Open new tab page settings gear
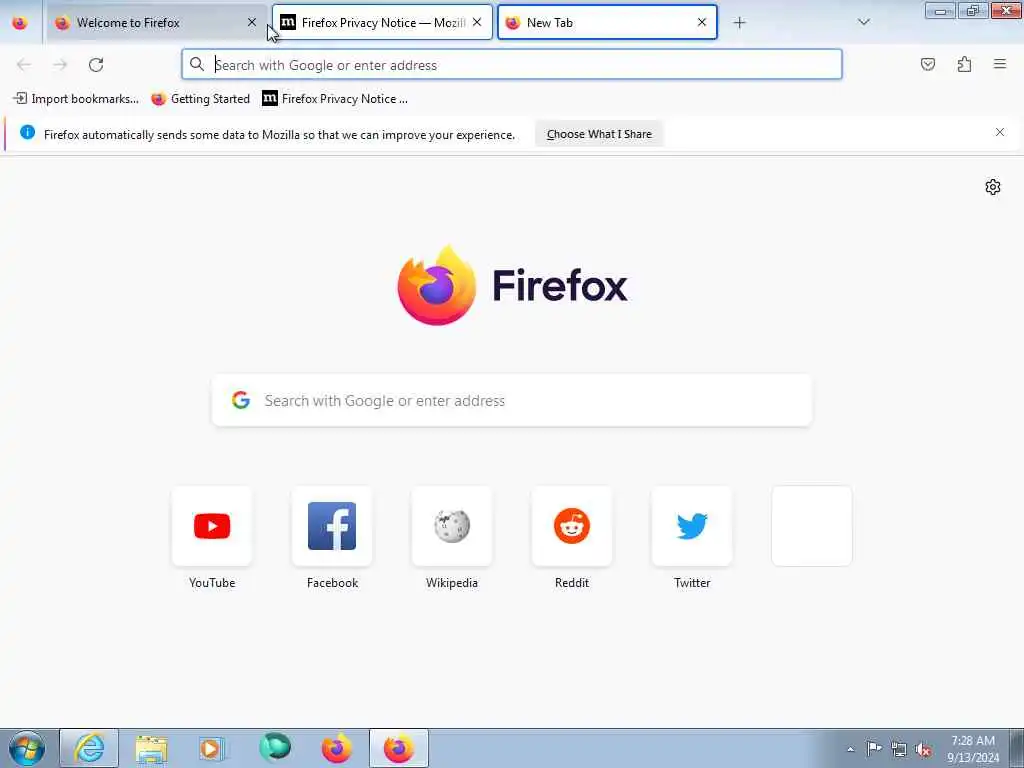 (x=993, y=187)
